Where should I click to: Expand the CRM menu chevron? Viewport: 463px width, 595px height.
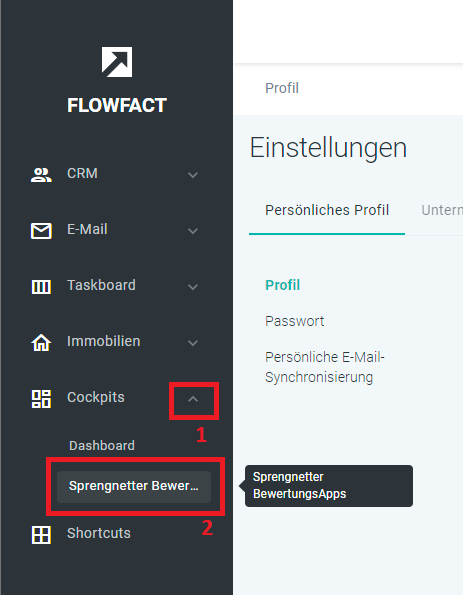point(193,175)
